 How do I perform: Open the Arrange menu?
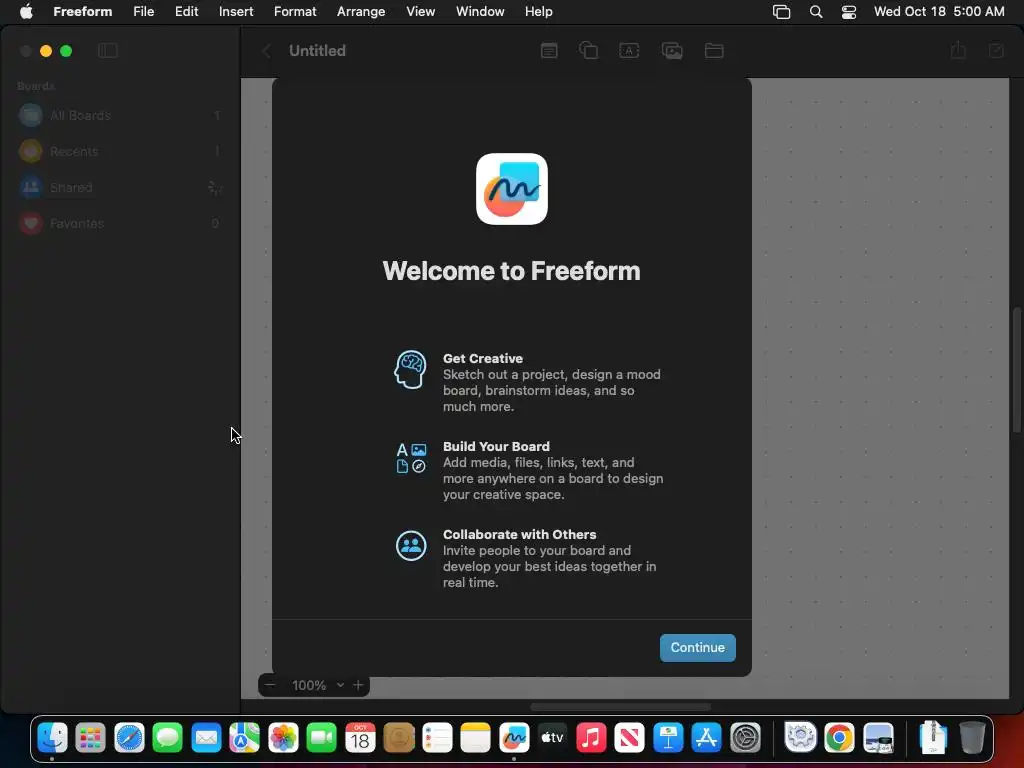tap(361, 11)
